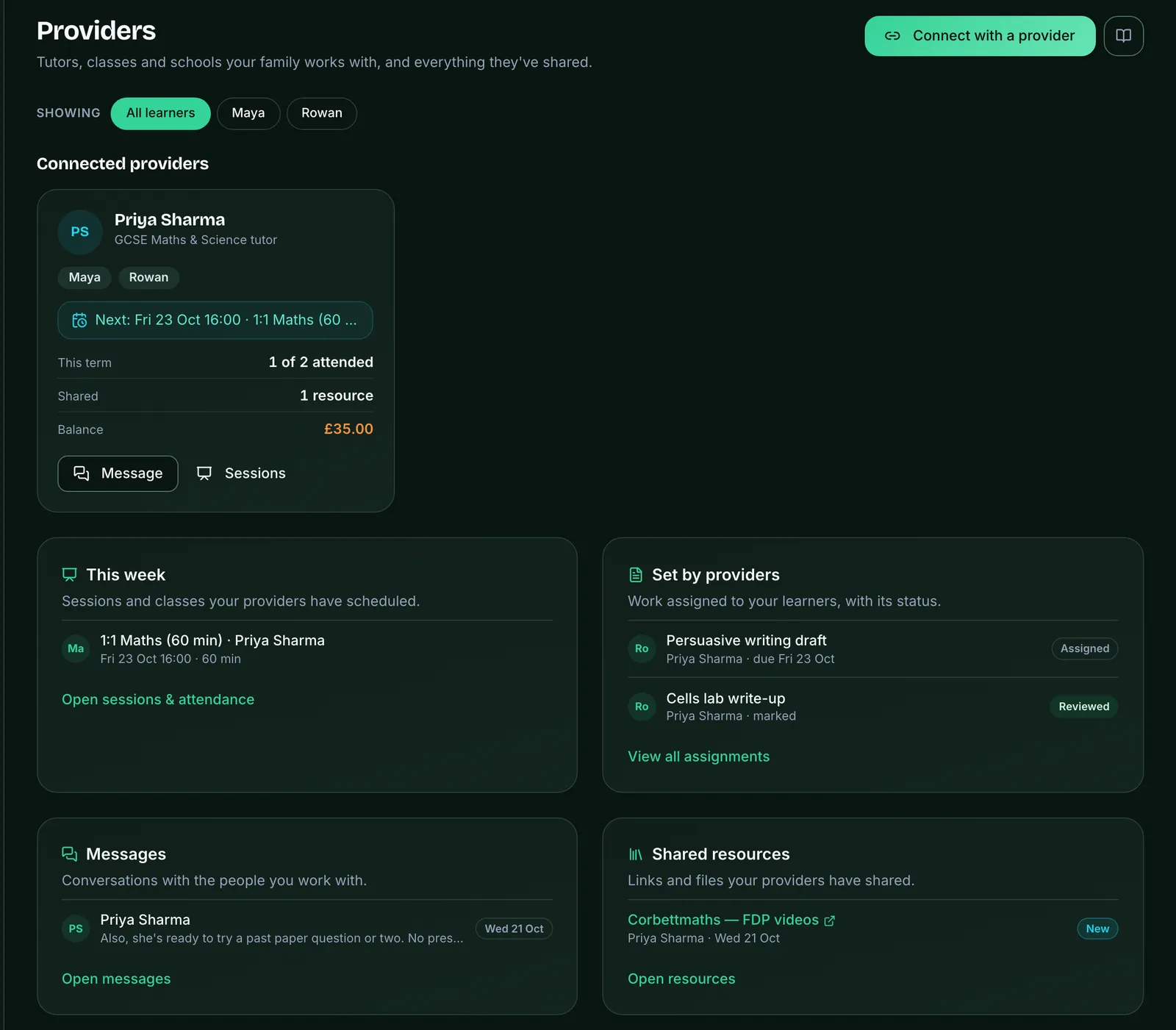Click the Reviewed status badge
The width and height of the screenshot is (1176, 1030).
click(x=1084, y=707)
